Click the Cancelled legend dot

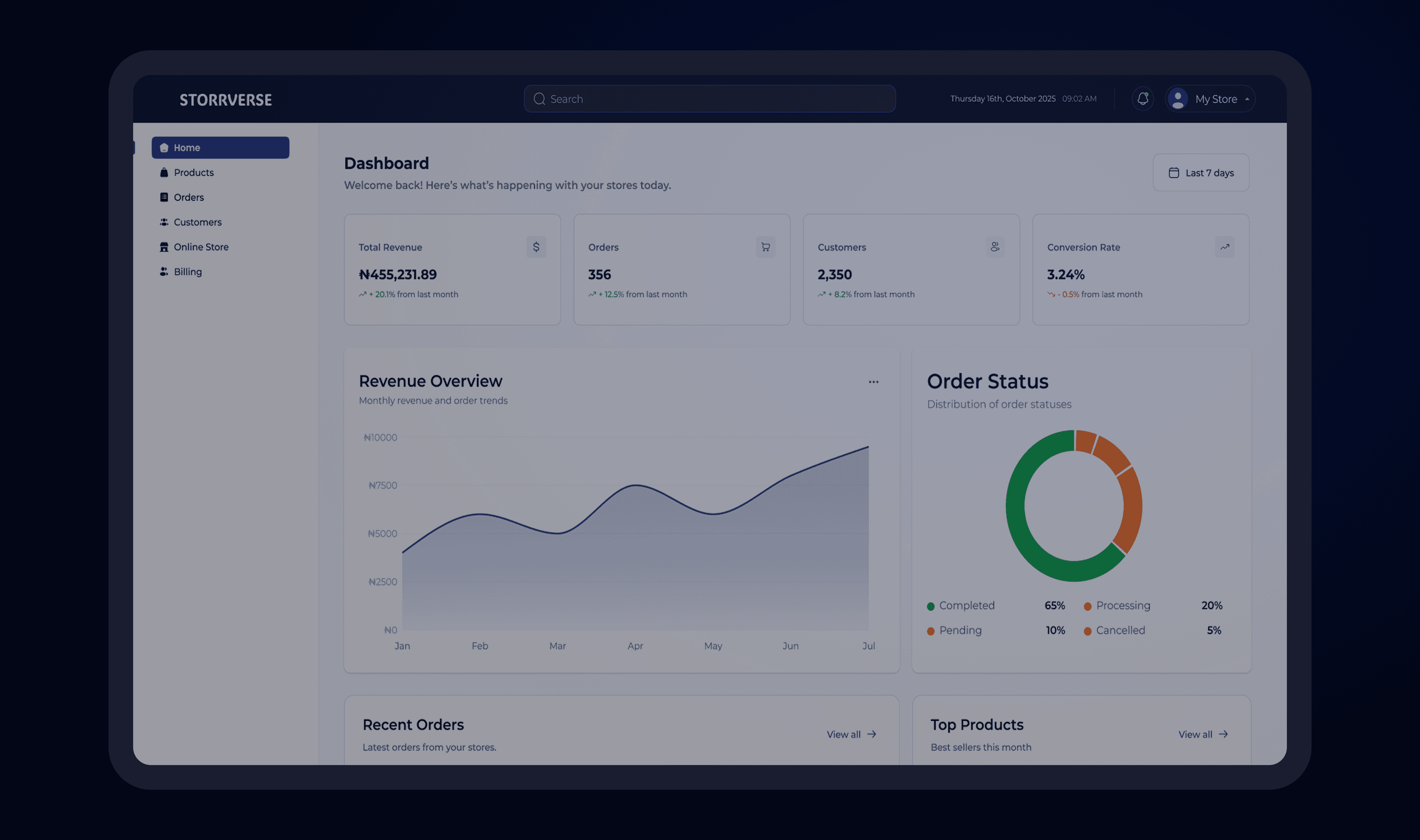[1088, 631]
